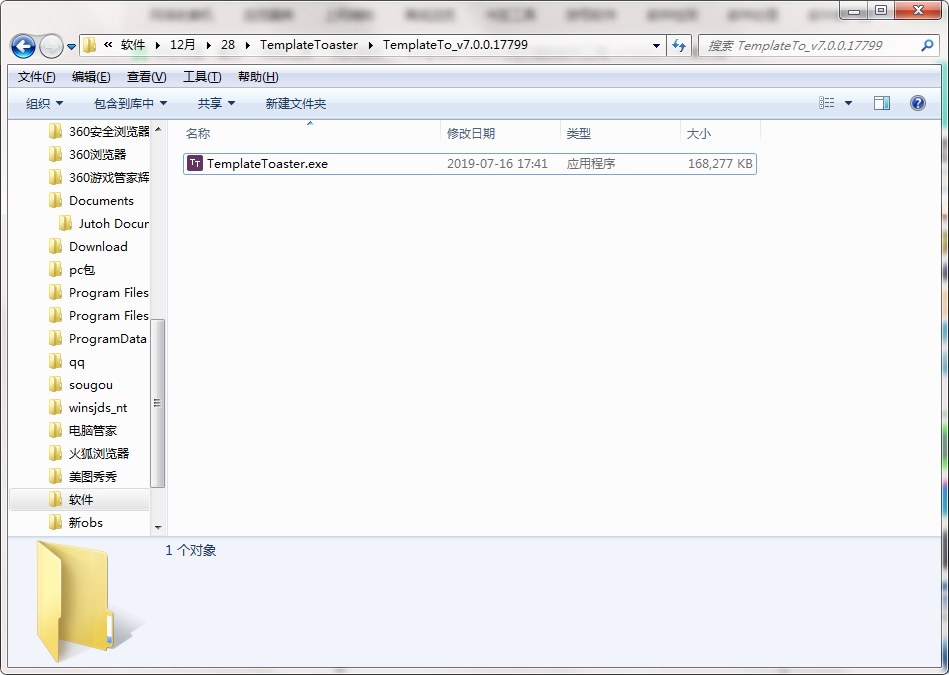Select 软件 folder in tree
This screenshot has width=949, height=675.
[x=79, y=499]
